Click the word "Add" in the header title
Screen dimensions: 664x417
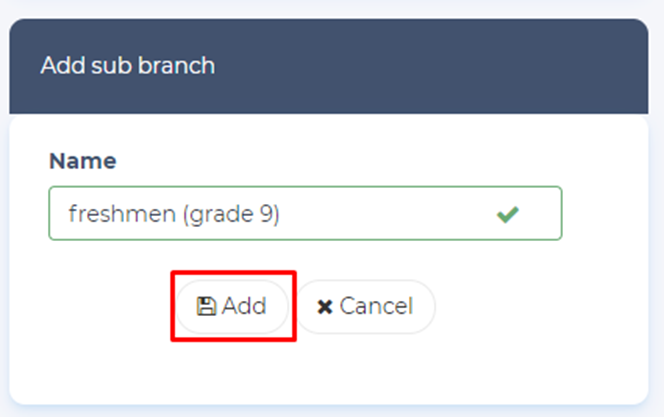click(x=57, y=67)
